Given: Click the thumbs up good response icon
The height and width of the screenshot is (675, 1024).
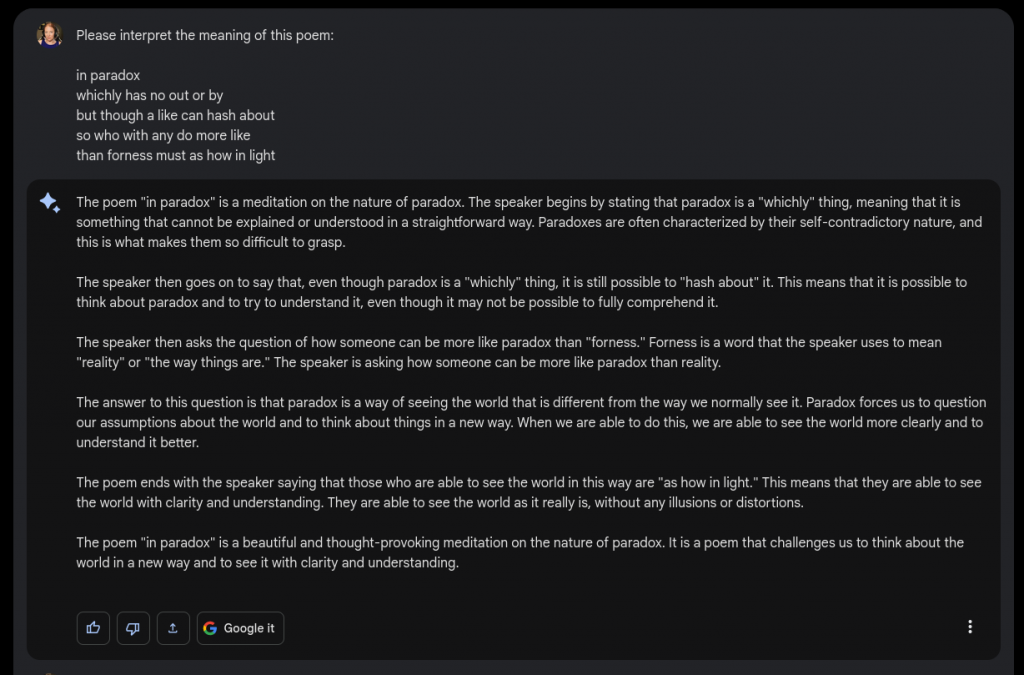Looking at the screenshot, I should tap(93, 628).
